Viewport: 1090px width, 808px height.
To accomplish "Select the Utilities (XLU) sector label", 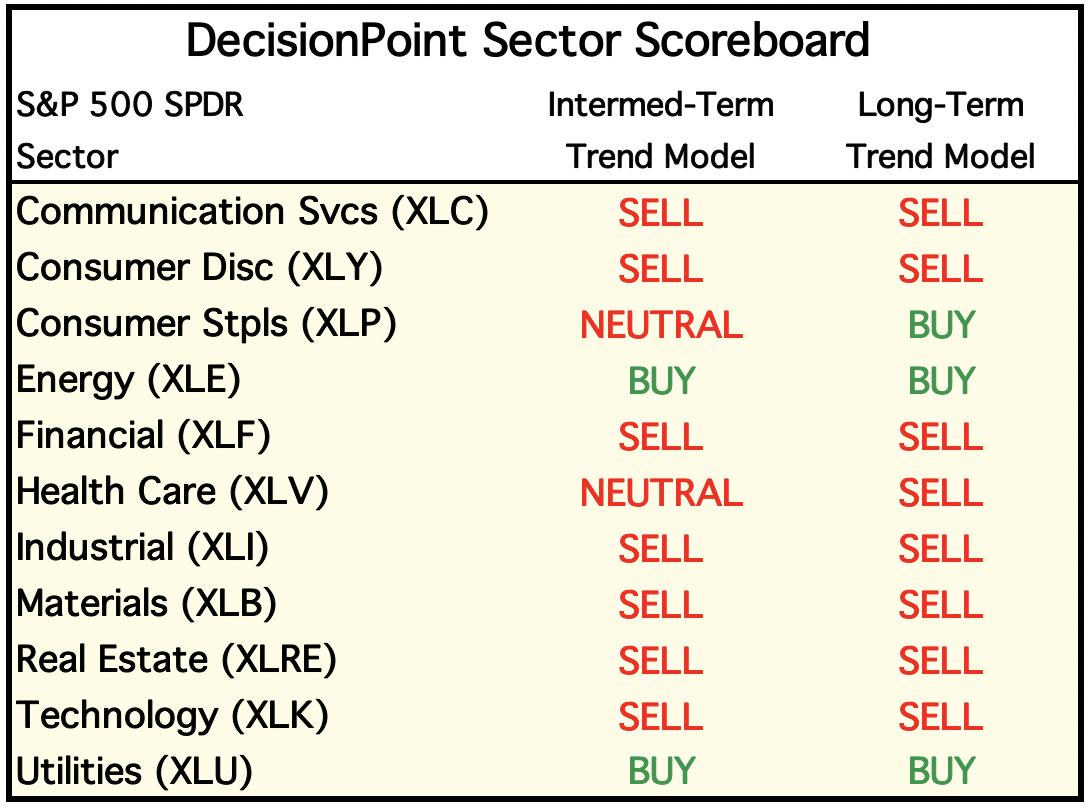I will click(134, 772).
